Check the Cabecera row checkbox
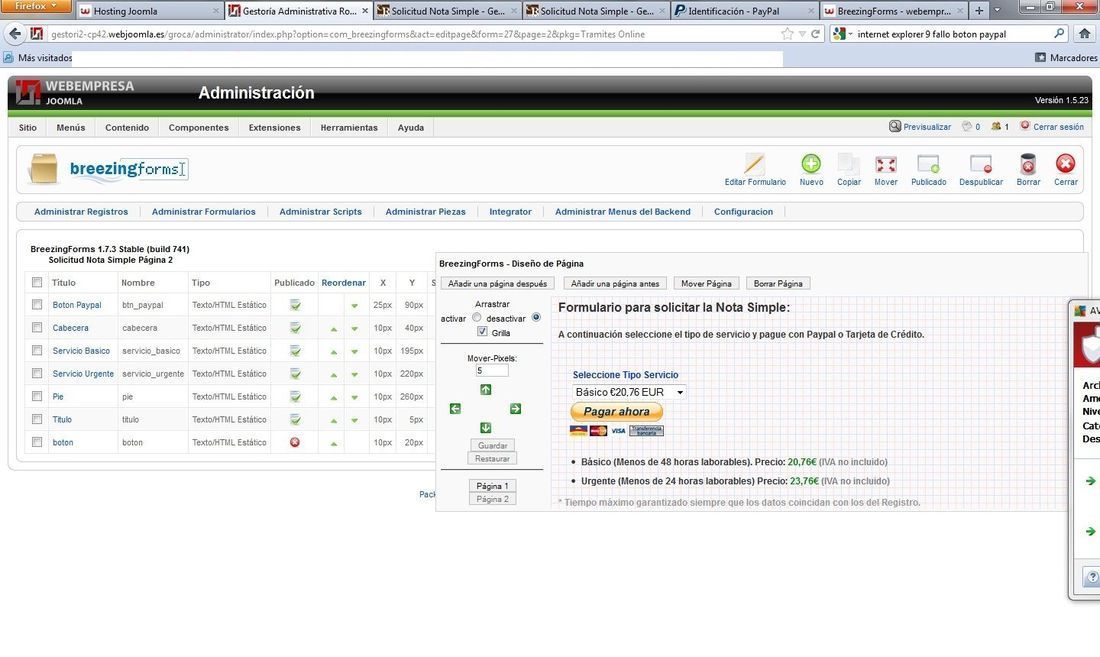The image size is (1100, 657). click(36, 327)
